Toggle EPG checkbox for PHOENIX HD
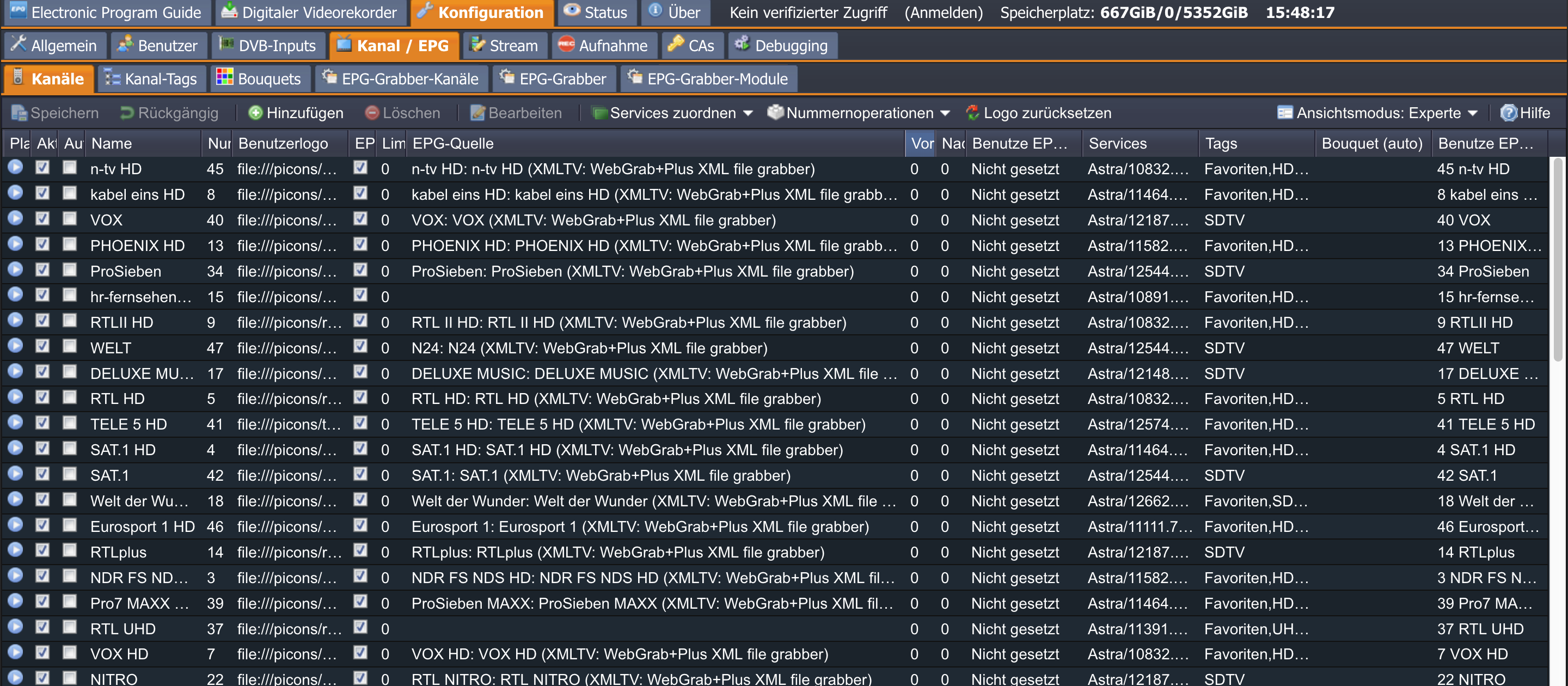This screenshot has width=1568, height=686. pos(360,244)
